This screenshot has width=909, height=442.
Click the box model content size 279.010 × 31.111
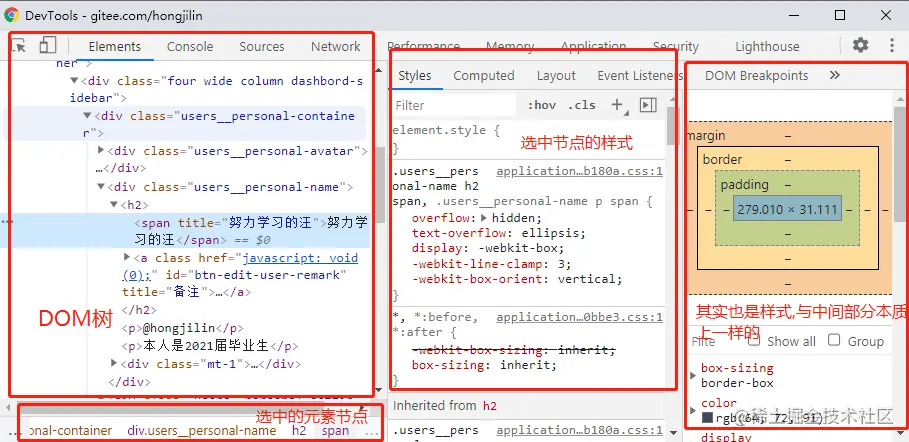coord(787,209)
